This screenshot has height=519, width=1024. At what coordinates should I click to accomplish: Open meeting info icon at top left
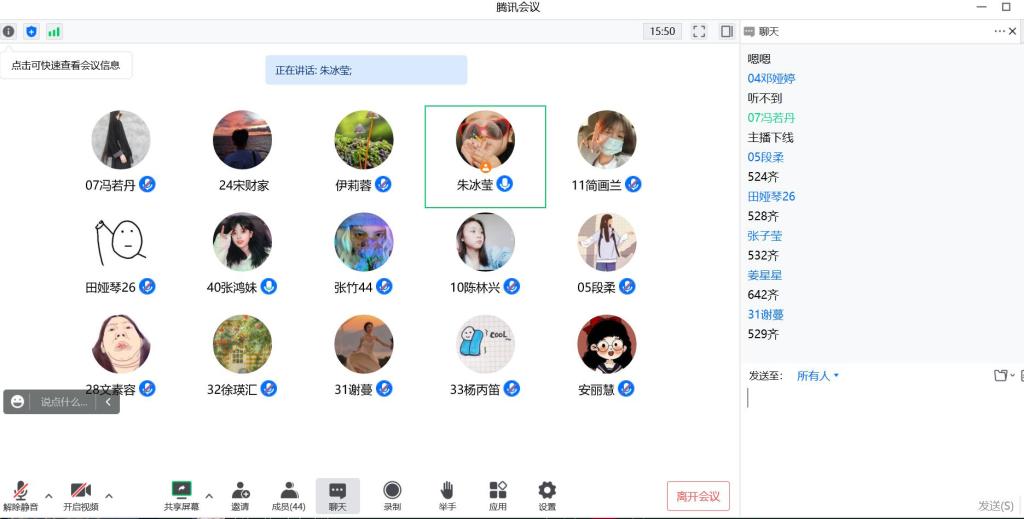(x=9, y=31)
